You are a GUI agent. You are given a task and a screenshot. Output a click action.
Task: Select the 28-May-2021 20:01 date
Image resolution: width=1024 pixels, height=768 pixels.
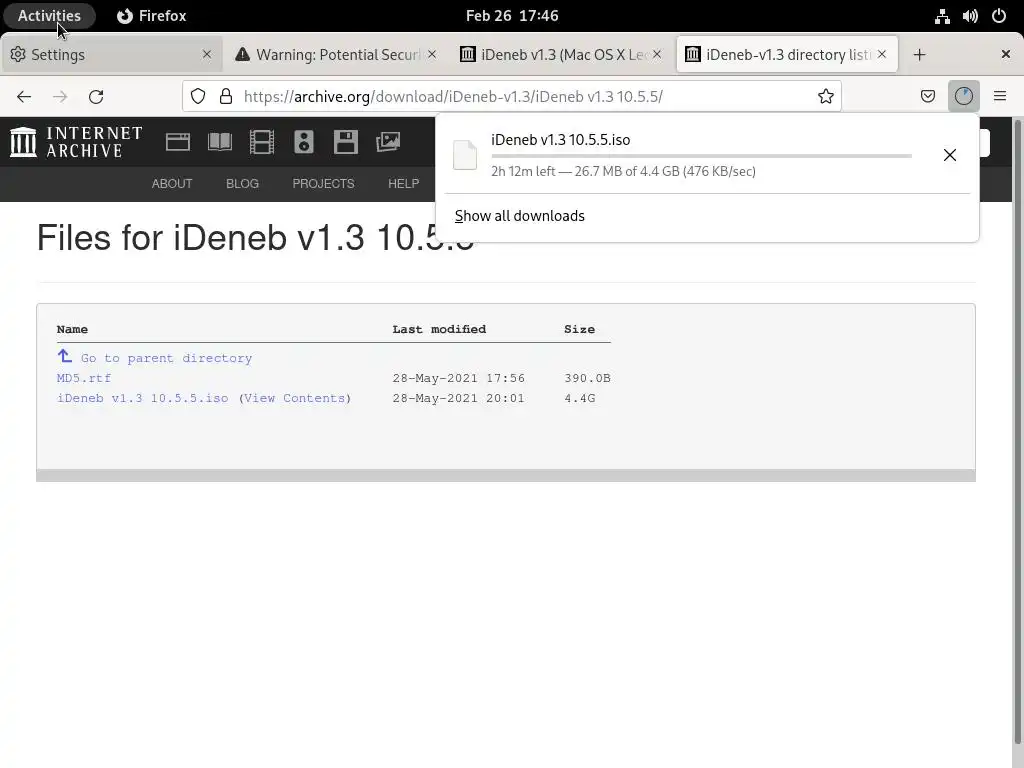[458, 398]
